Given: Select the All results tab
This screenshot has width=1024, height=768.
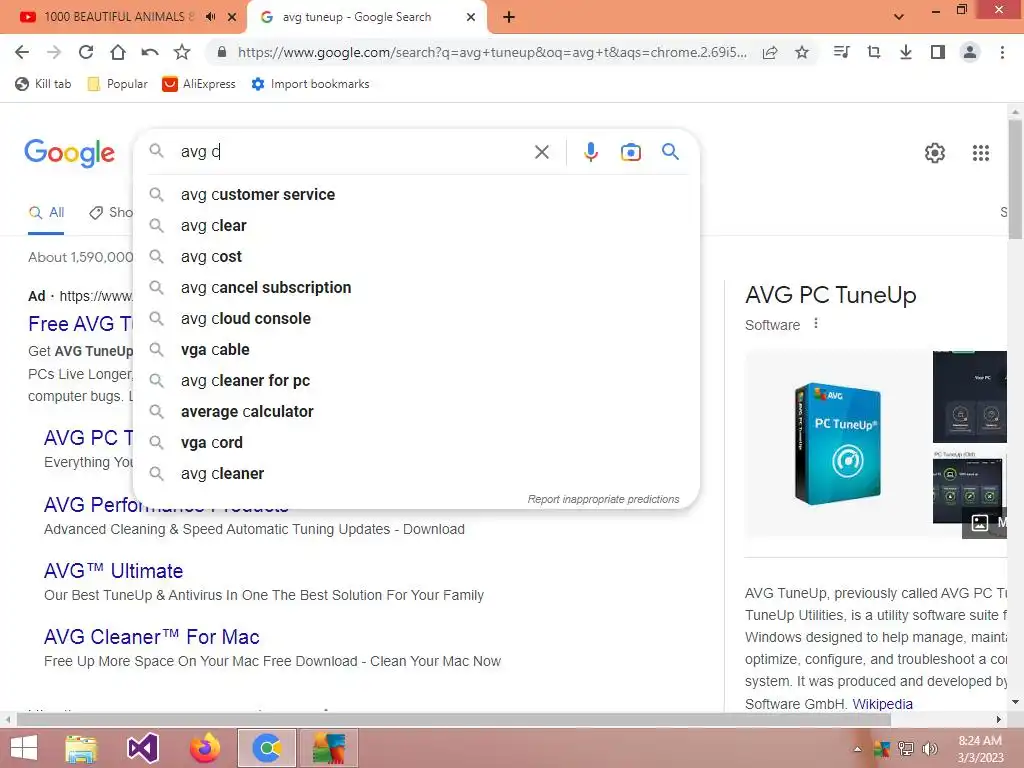Looking at the screenshot, I should click(x=46, y=212).
